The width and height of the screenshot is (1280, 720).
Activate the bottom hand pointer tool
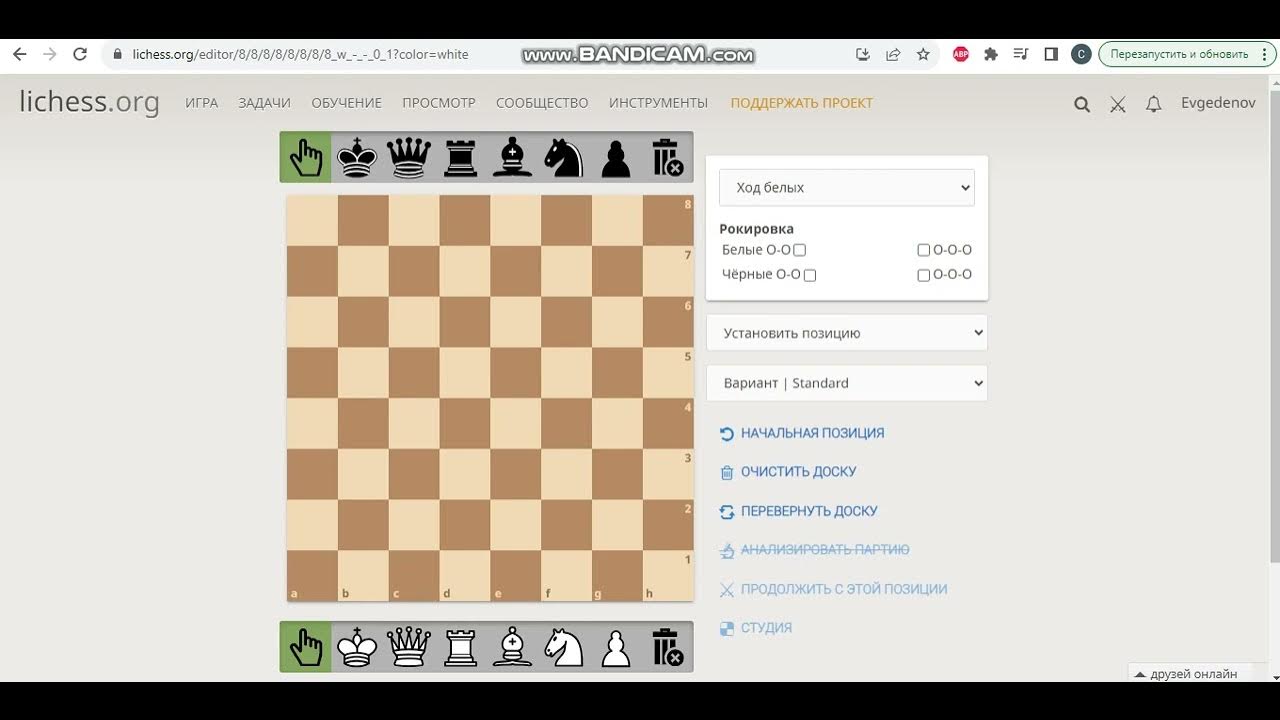306,647
